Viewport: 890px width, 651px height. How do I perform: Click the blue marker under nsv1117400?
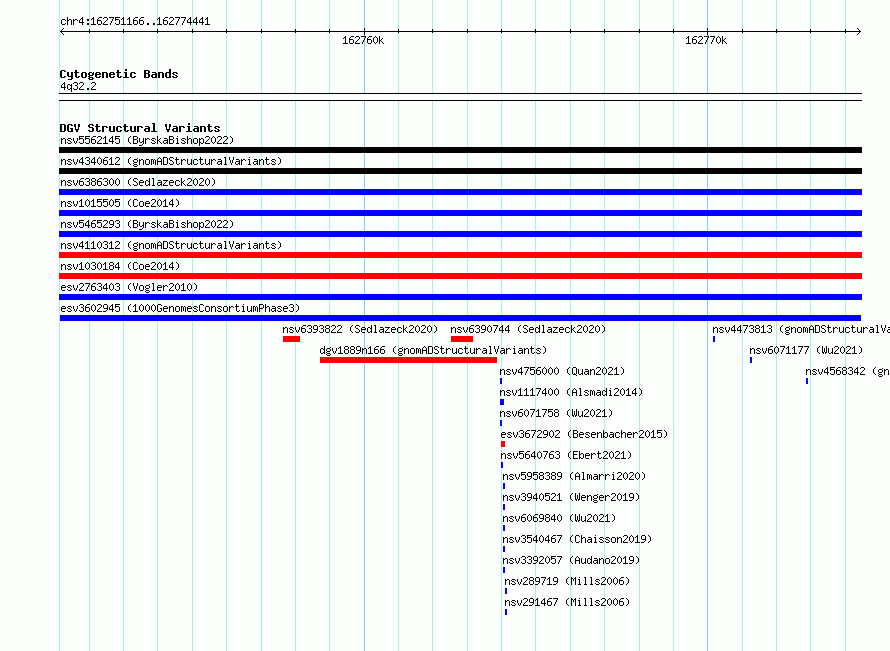click(x=502, y=402)
